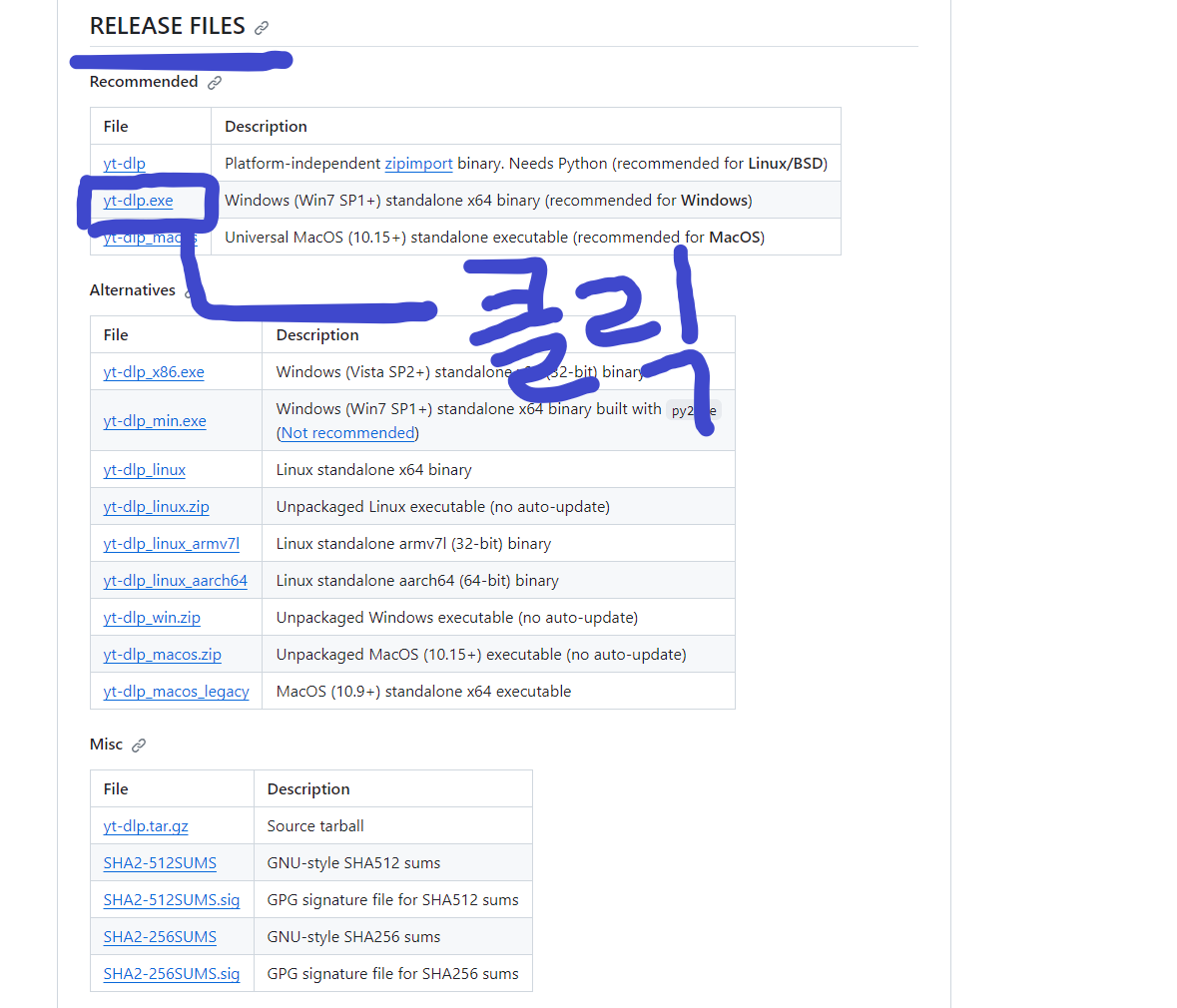Click the anchor link icon beside Recommended
Viewport: 1177px width, 1008px height.
click(215, 83)
